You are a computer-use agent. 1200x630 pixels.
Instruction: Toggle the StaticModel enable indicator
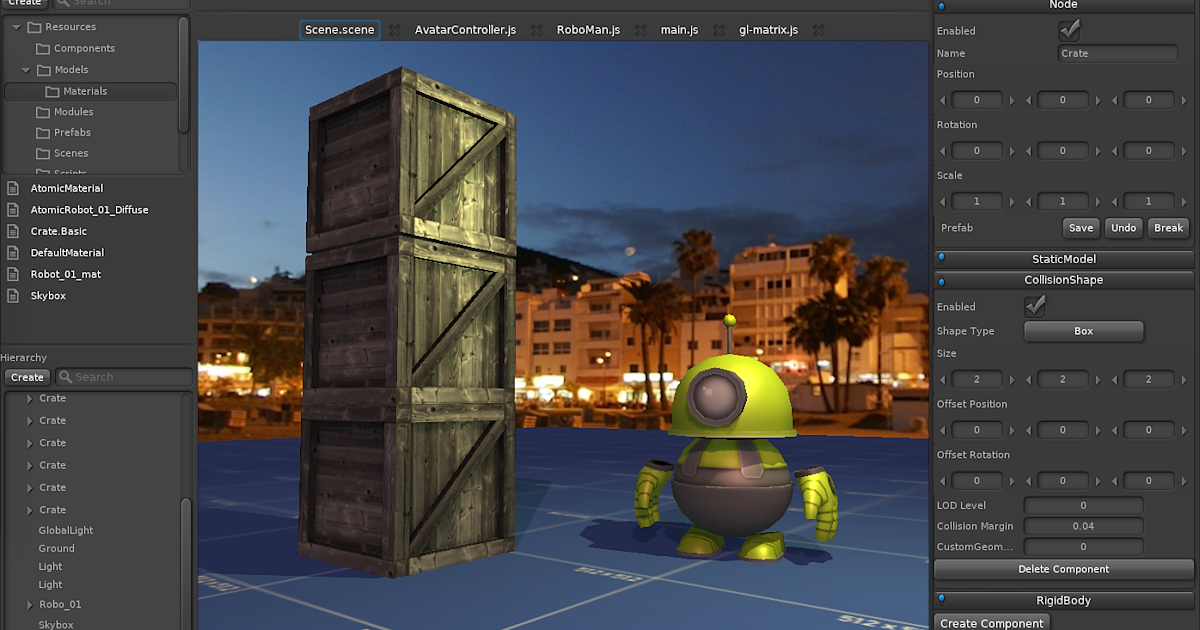941,258
